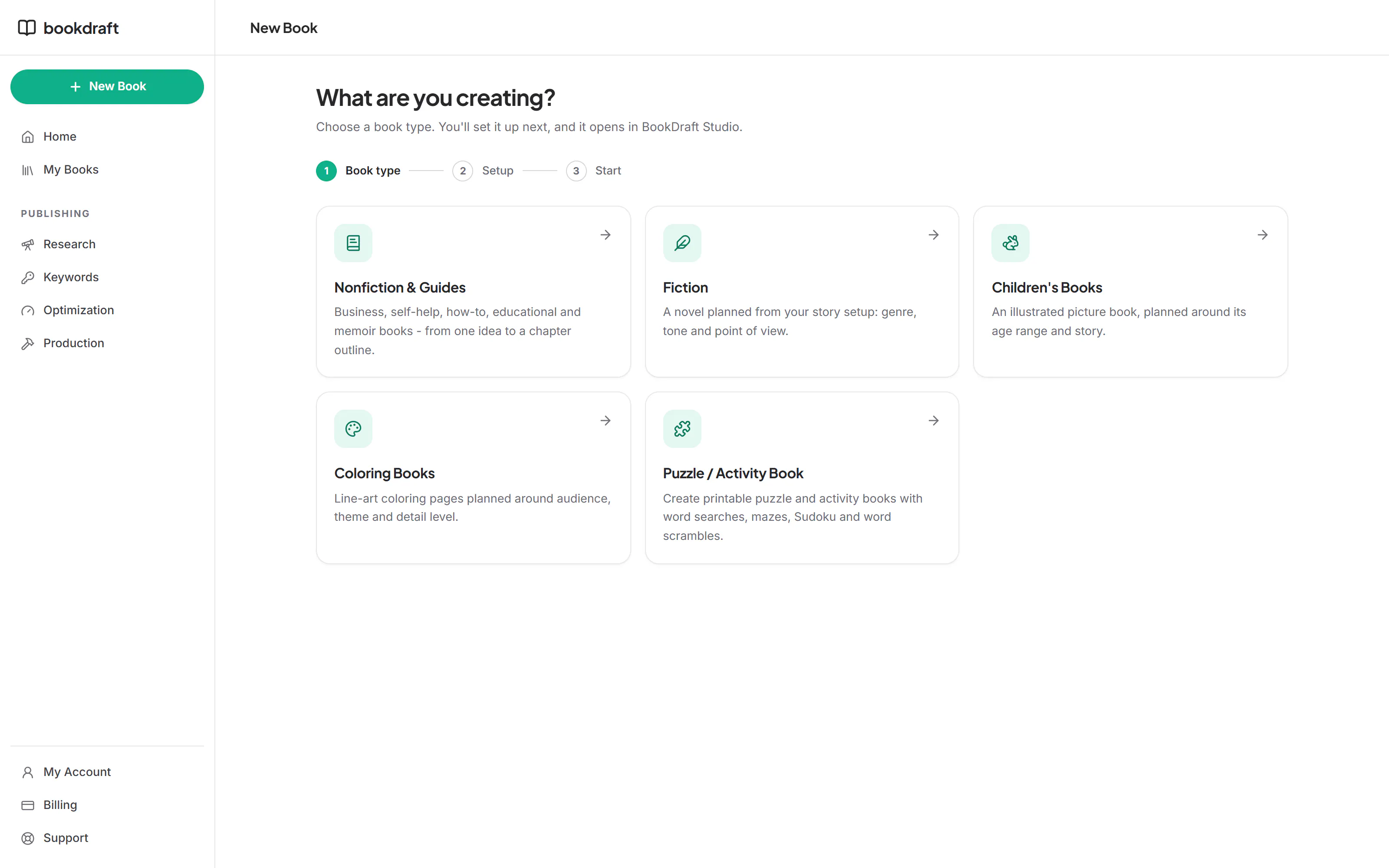
Task: Click the Research telescope icon
Action: point(27,244)
